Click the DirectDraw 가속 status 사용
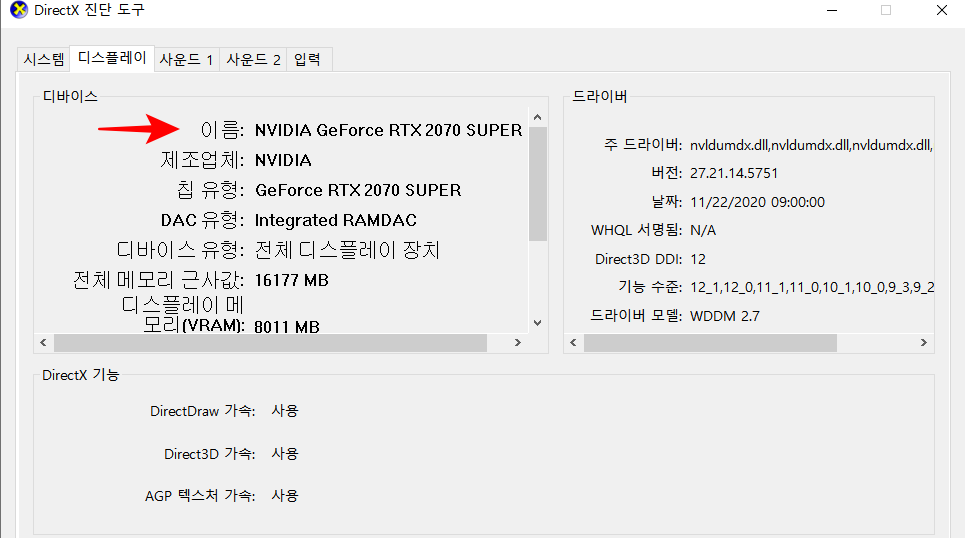 [285, 411]
